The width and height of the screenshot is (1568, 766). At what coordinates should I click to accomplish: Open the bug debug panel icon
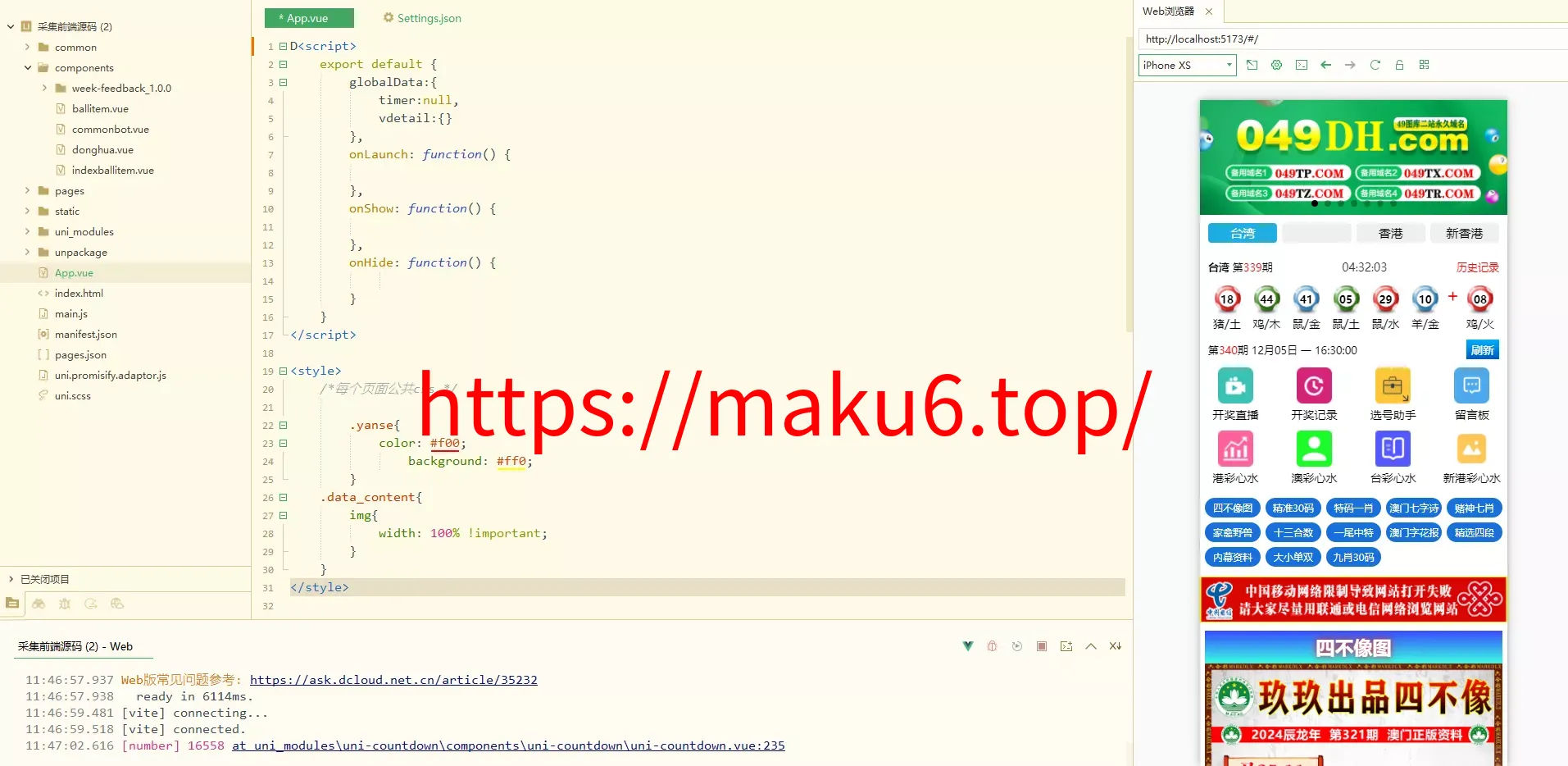(65, 604)
